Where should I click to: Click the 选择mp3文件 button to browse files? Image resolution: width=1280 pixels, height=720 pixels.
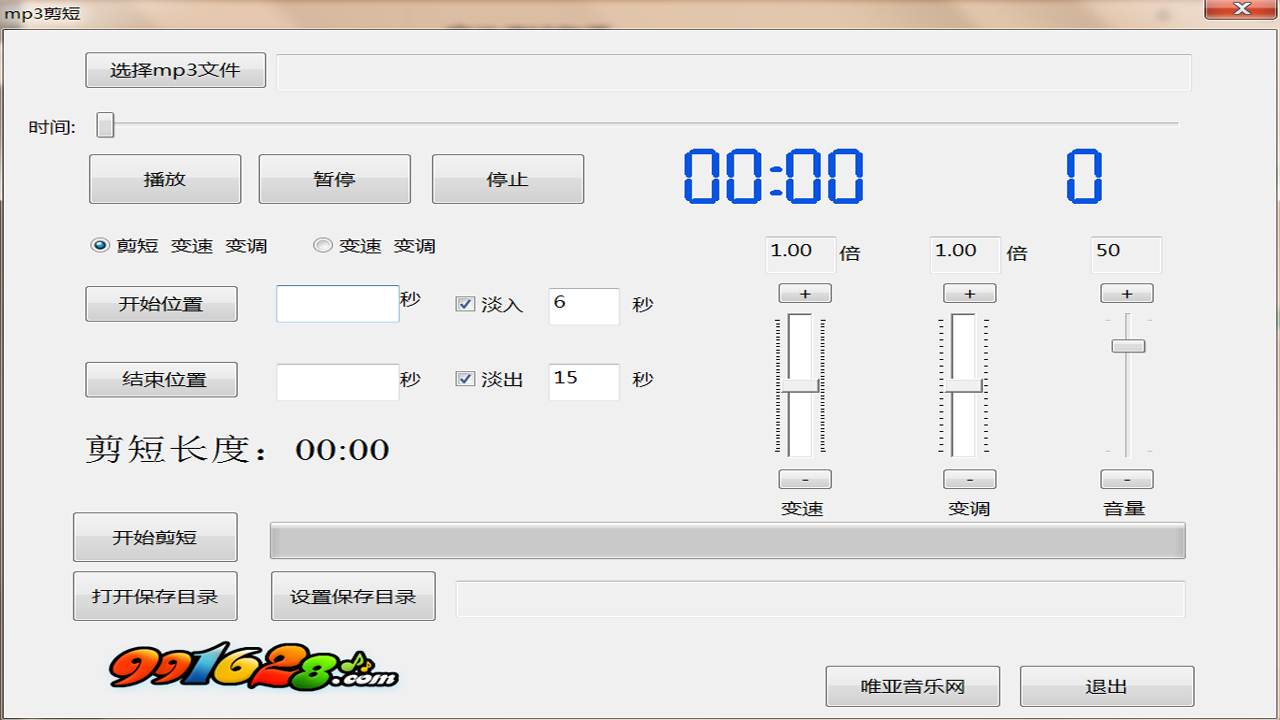[175, 70]
